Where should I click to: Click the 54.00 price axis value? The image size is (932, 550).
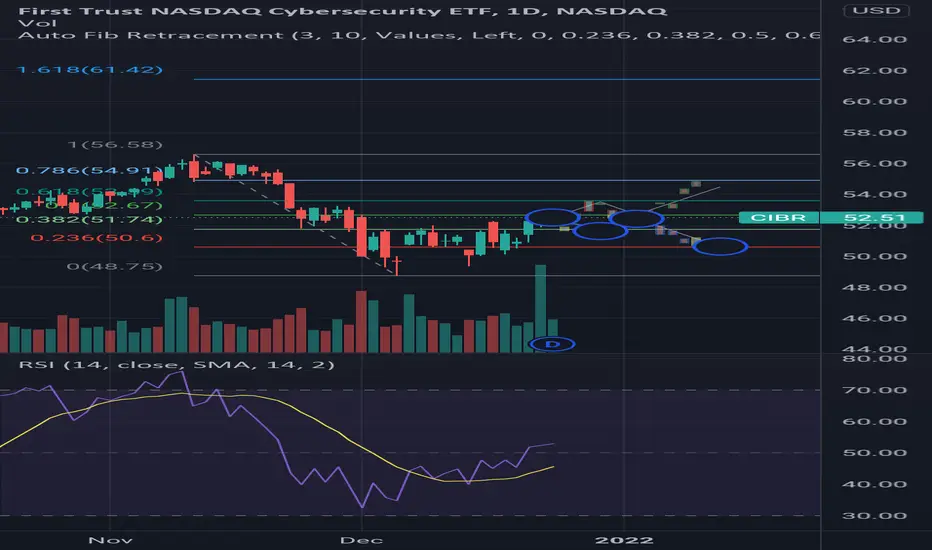coord(874,194)
